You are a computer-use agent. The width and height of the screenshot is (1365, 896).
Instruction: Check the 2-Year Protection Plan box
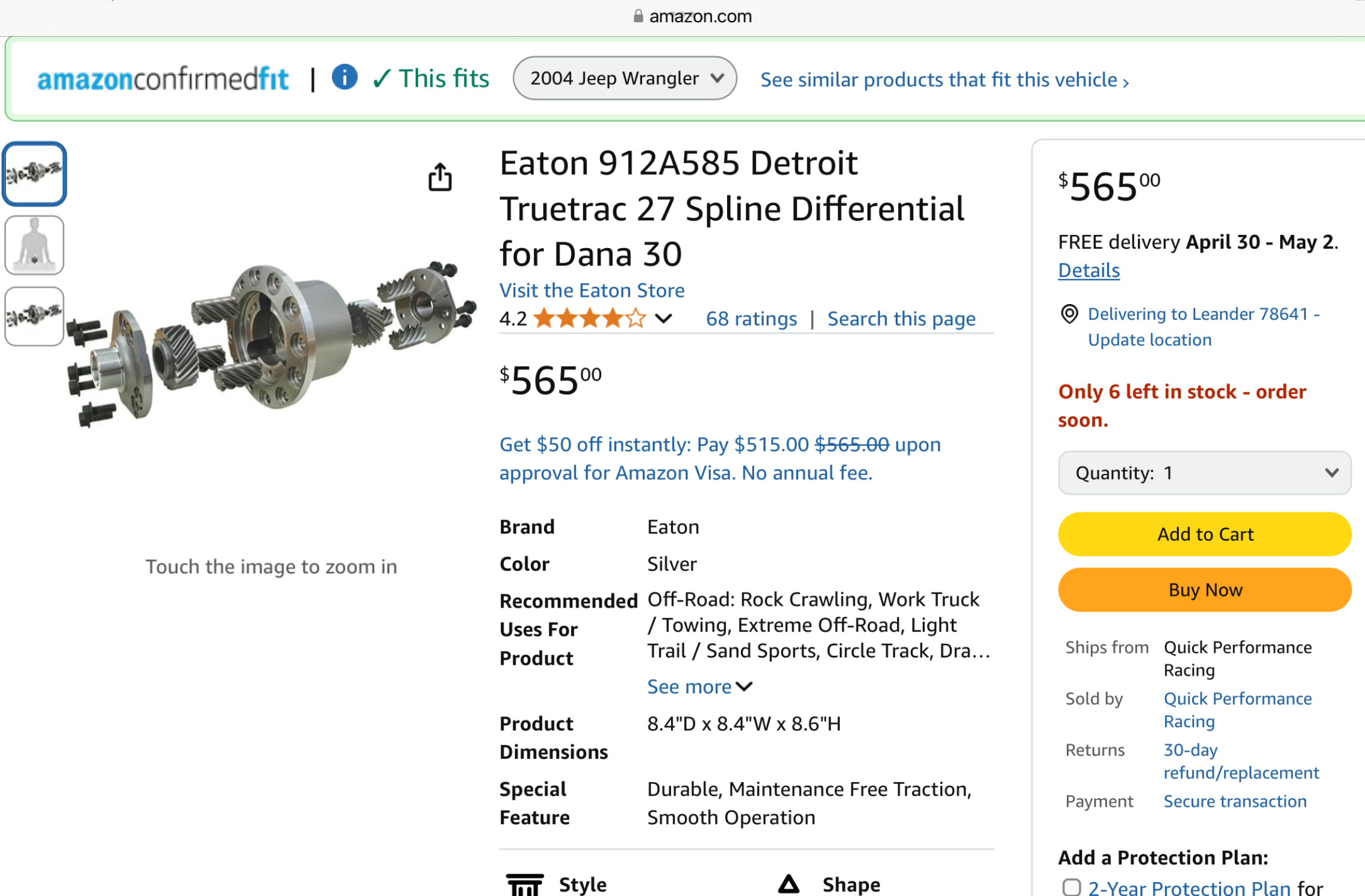coord(1072,887)
